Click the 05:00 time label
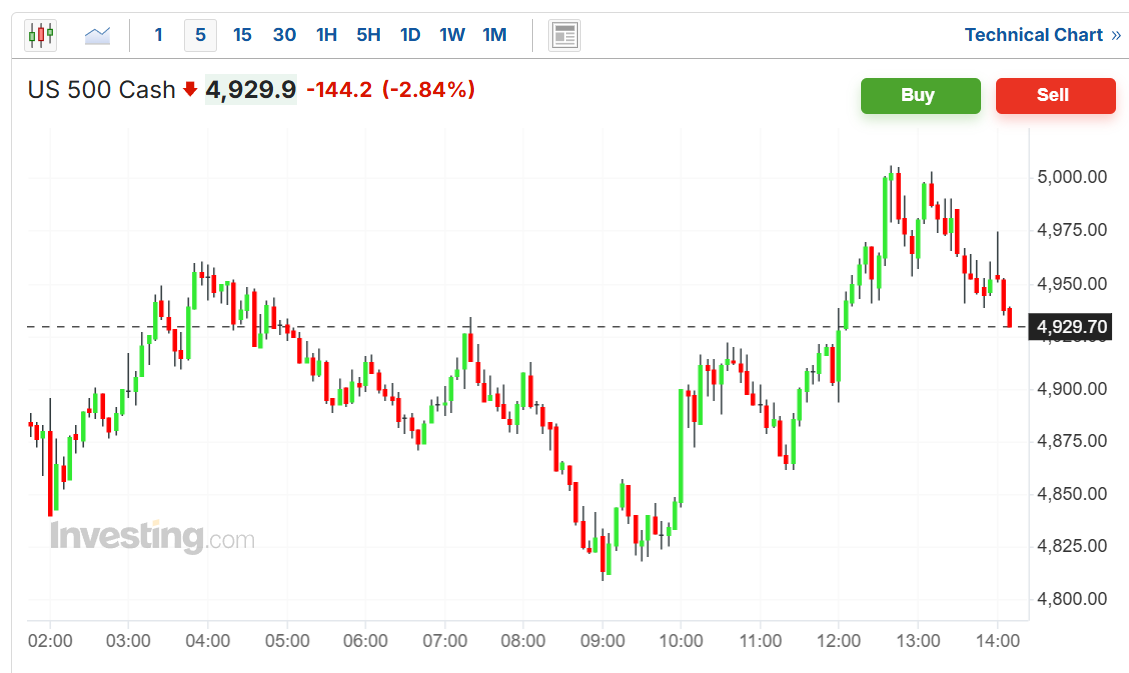 [287, 641]
